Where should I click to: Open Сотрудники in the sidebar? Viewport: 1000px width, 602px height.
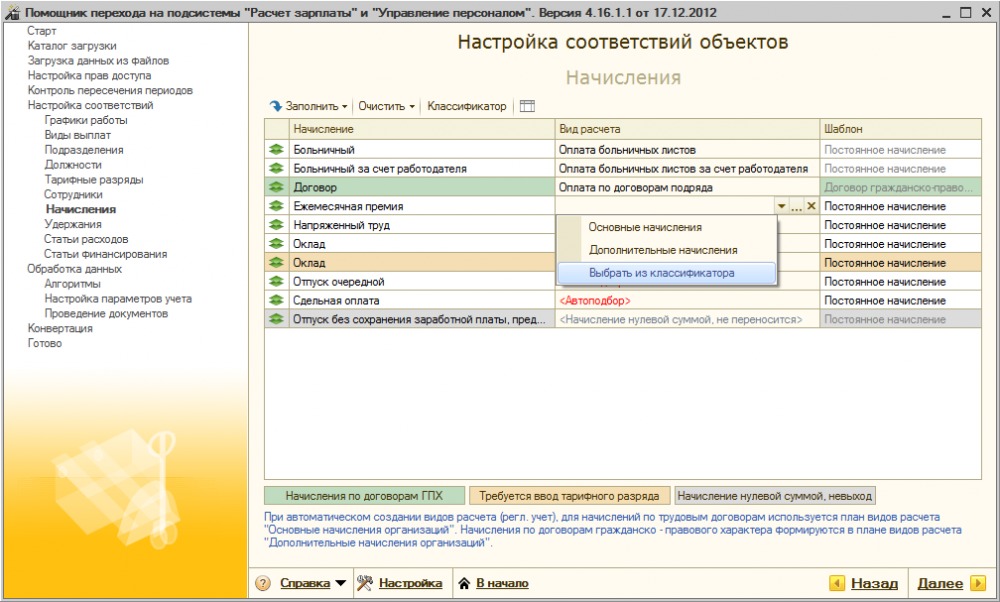click(73, 195)
